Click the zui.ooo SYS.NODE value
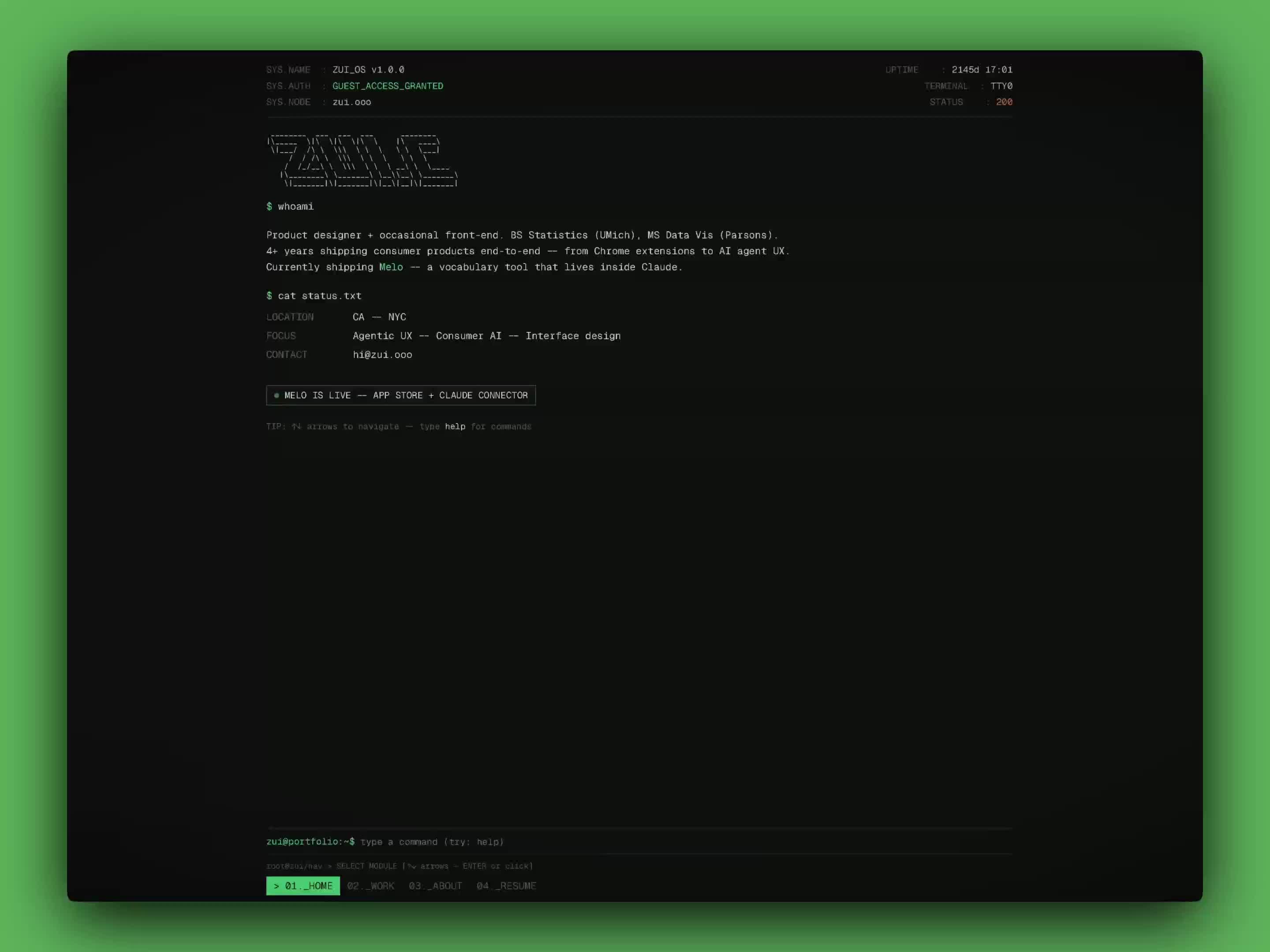1270x952 pixels. pyautogui.click(x=351, y=101)
